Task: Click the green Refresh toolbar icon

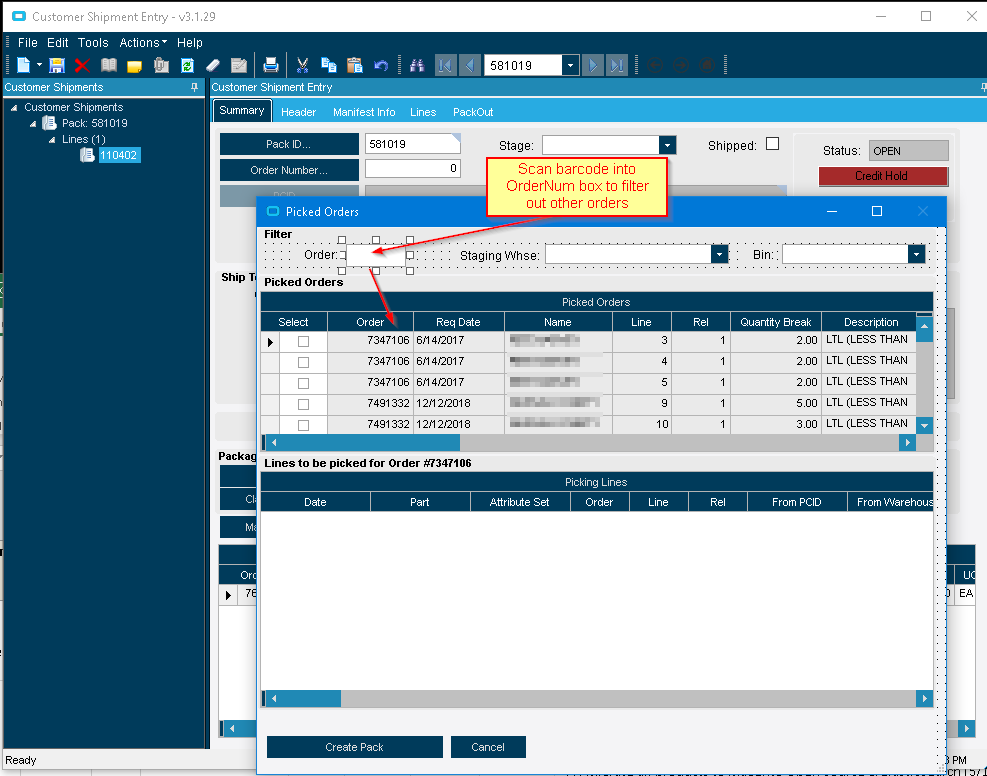Action: pos(187,65)
